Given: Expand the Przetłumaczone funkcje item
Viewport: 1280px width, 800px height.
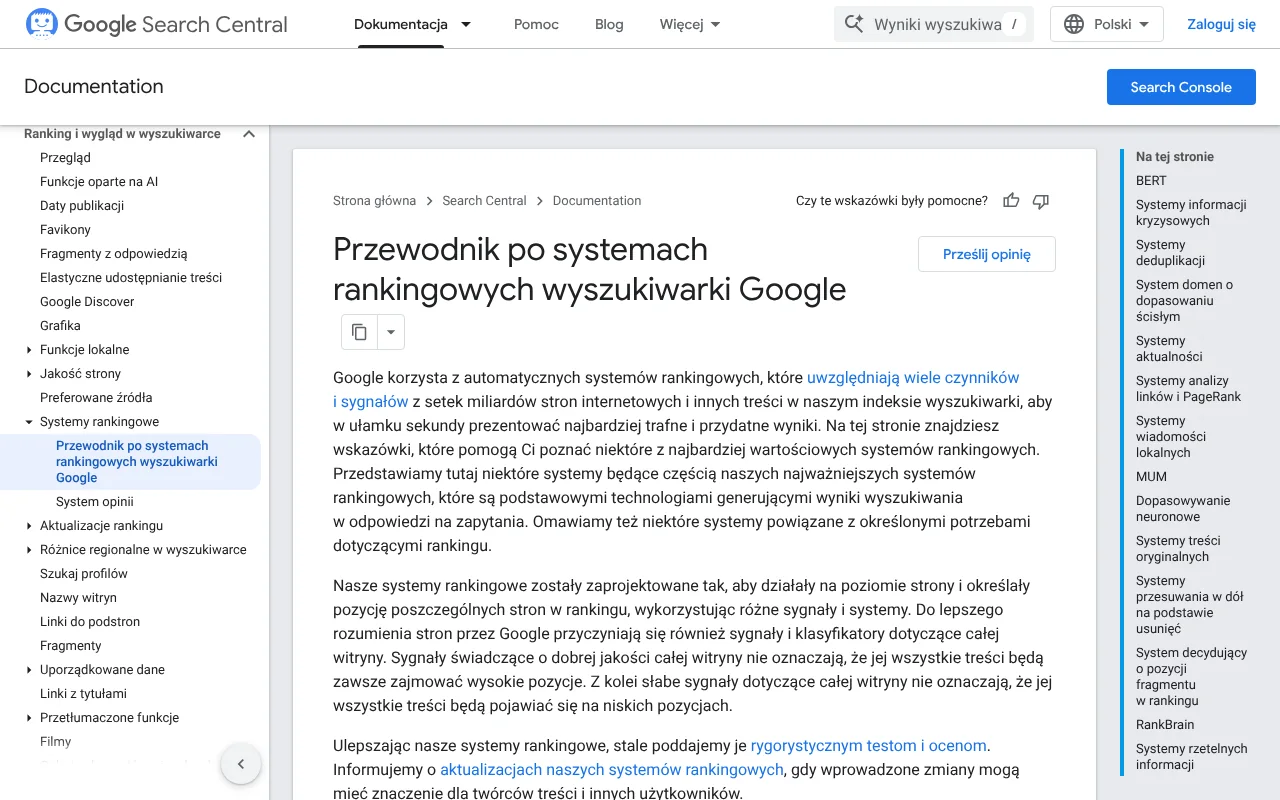Looking at the screenshot, I should (29, 718).
